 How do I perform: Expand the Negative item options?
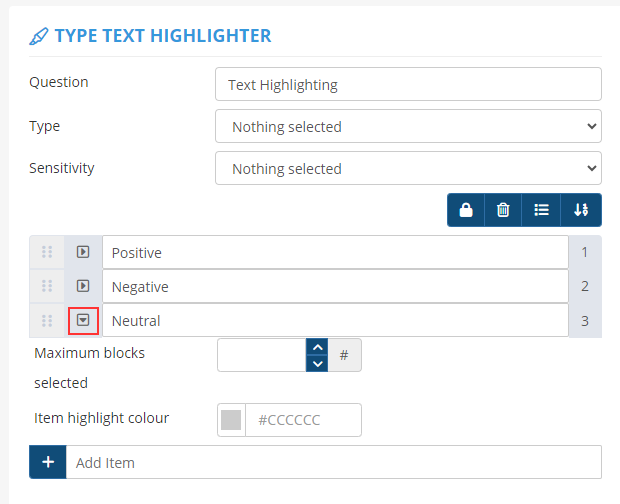pos(84,287)
